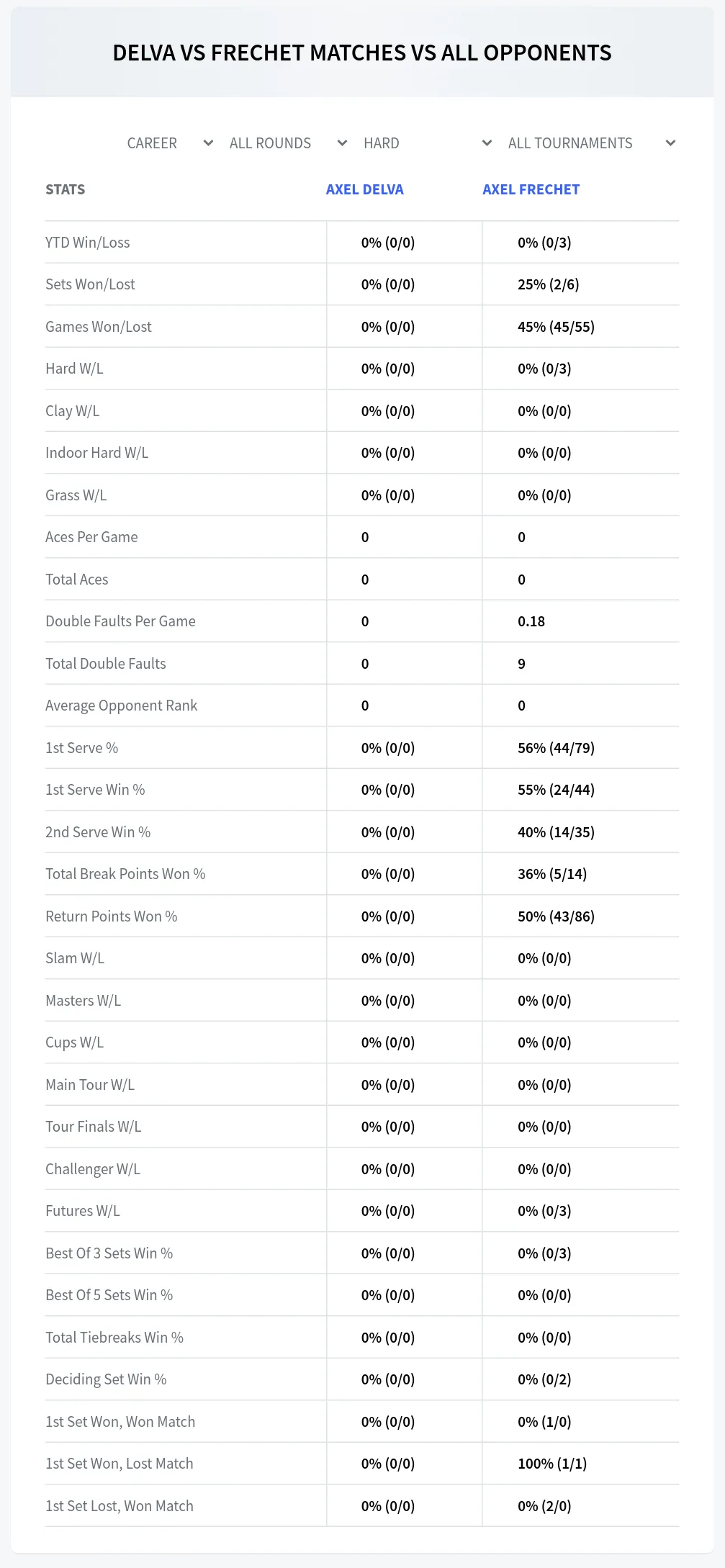Select Frechet's 56% (44/79) first serve value
Screen dimensions: 725x1568
(x=557, y=748)
